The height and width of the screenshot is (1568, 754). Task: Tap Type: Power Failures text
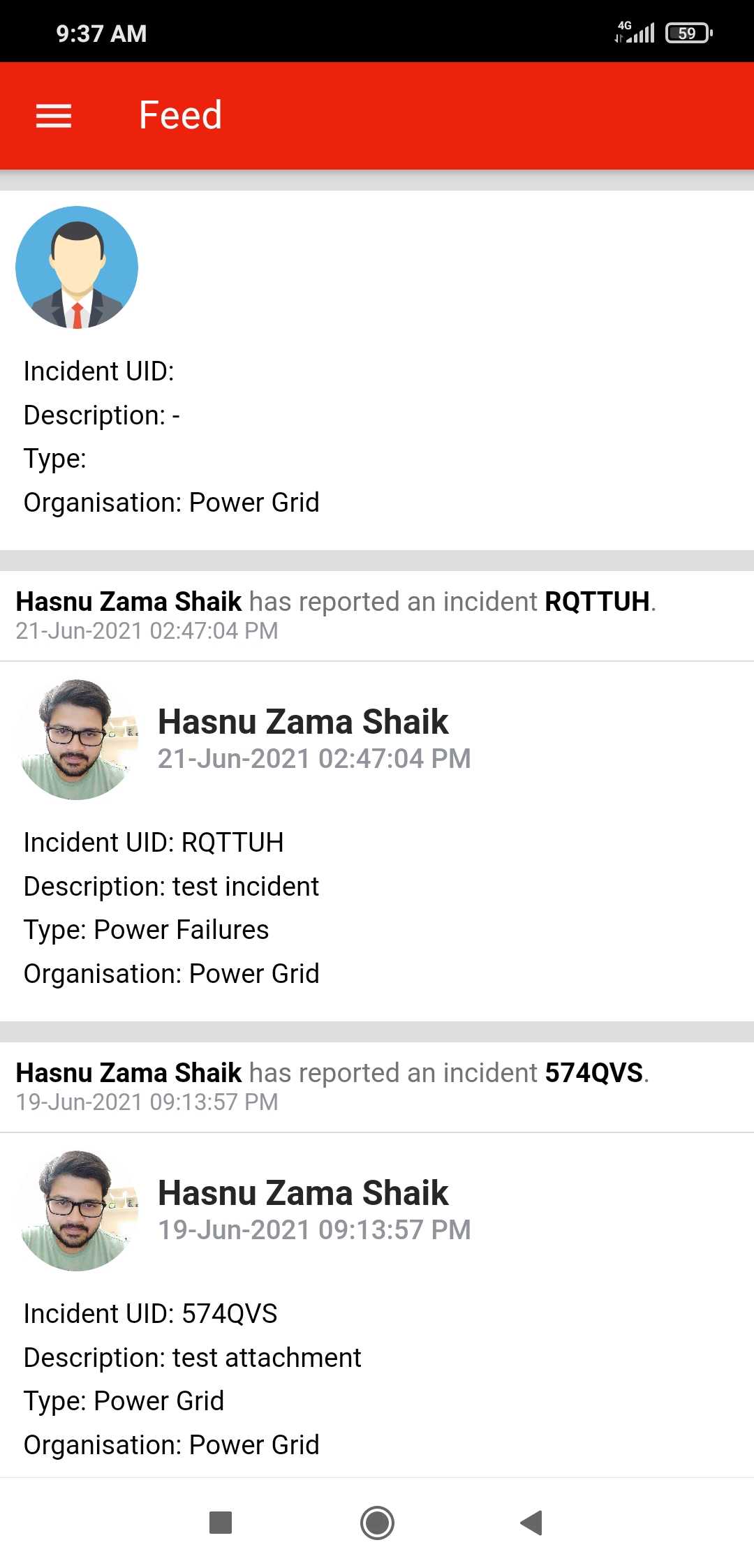(147, 930)
